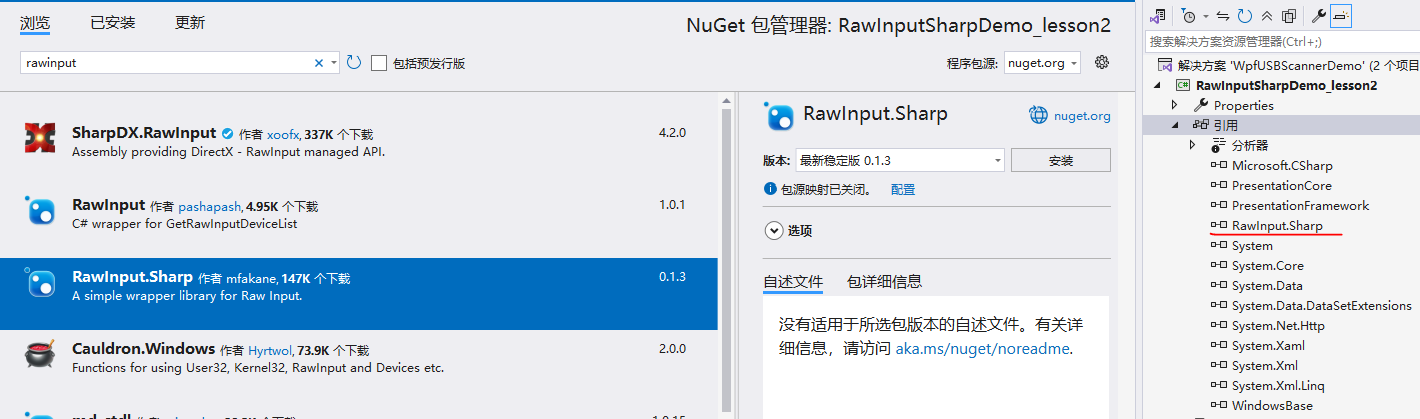Click the Solution Explorer search box
Viewport: 1420px width, 419px height.
[1282, 42]
